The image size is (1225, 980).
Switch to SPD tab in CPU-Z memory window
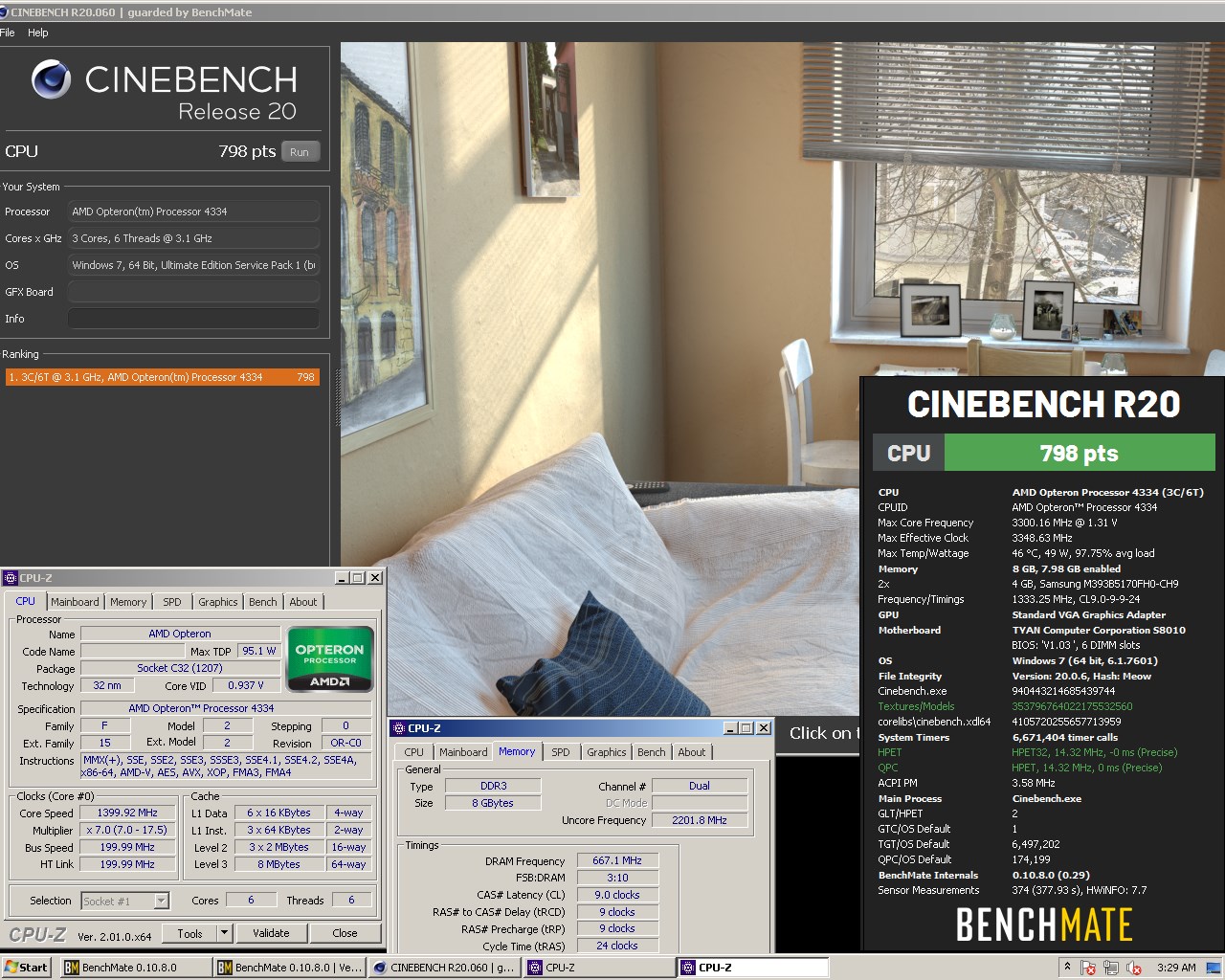click(561, 752)
